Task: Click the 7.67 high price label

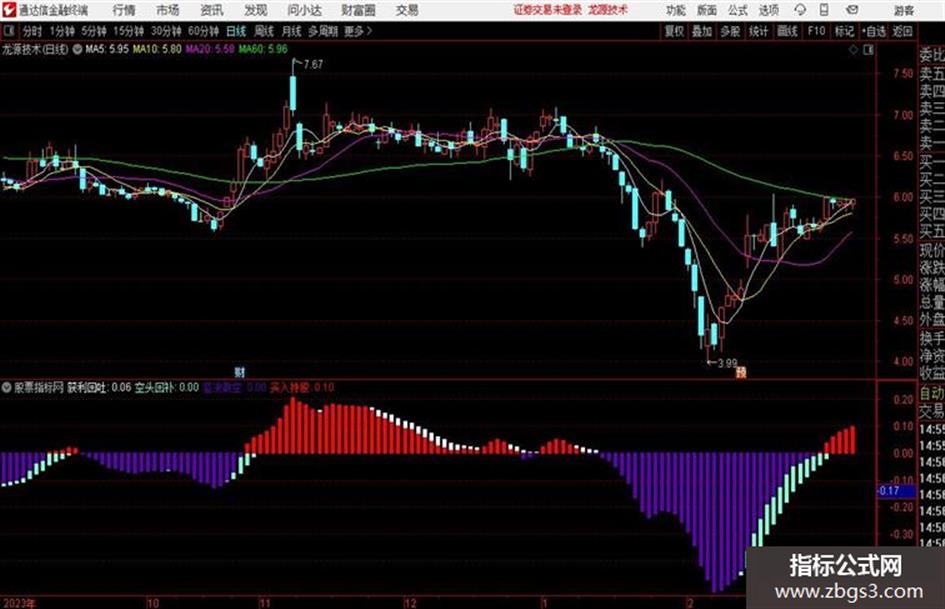Action: pos(313,64)
